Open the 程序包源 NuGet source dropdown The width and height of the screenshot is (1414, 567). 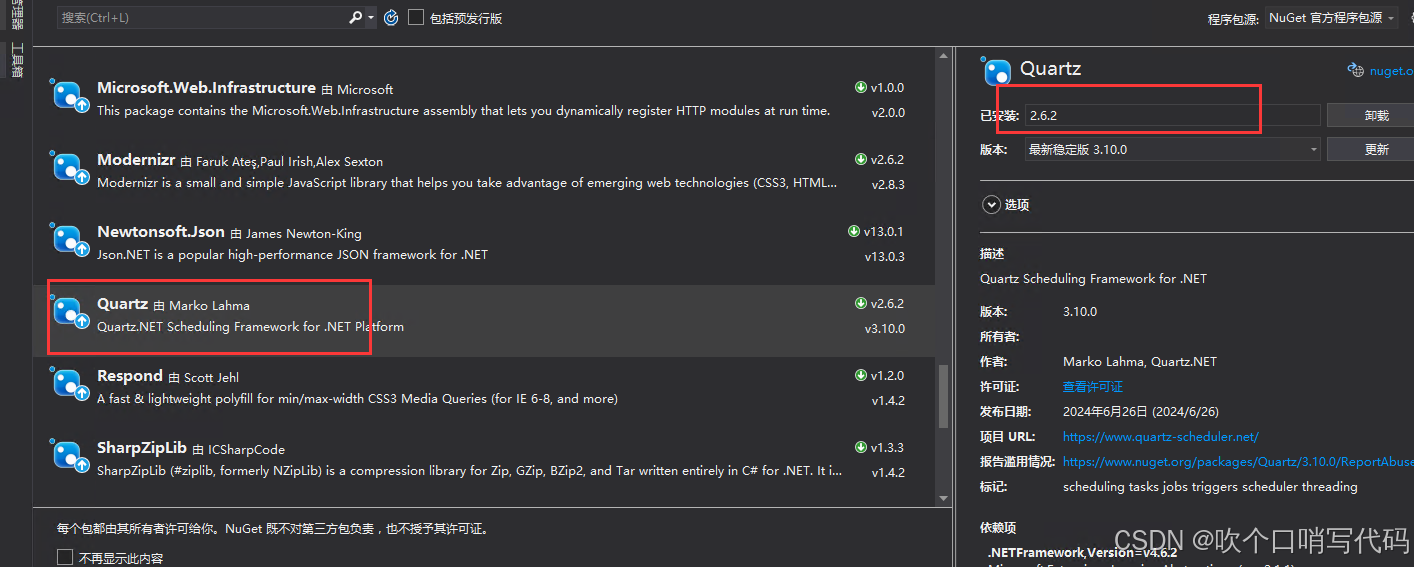coord(1331,18)
